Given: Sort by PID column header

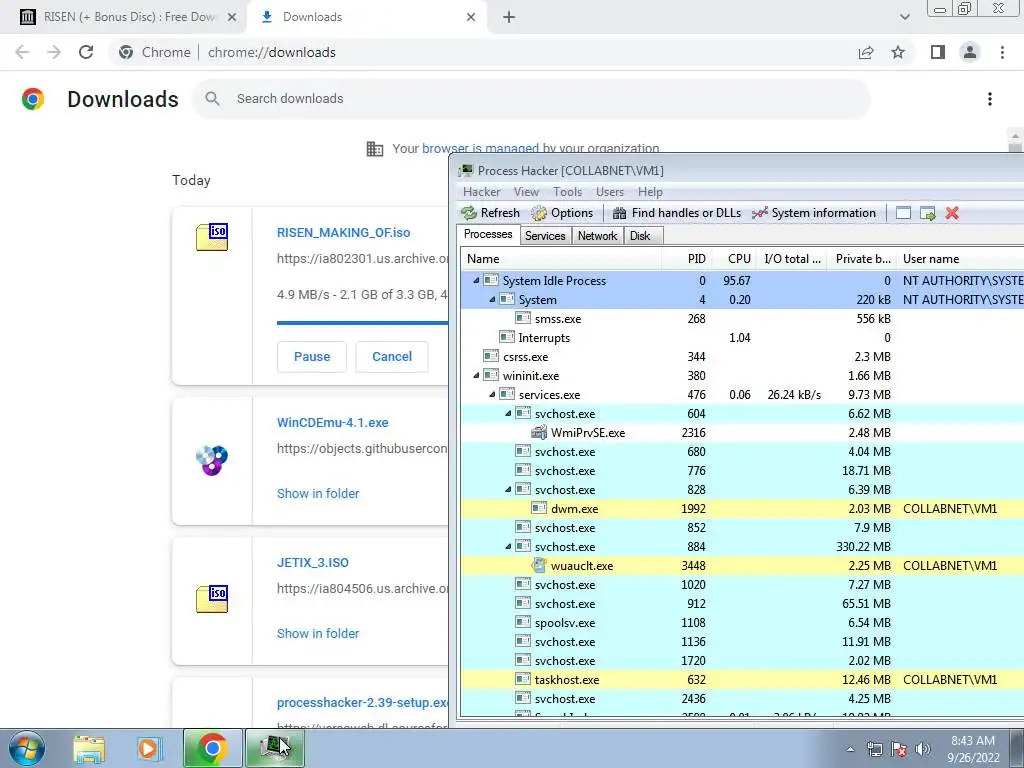Looking at the screenshot, I should (686, 259).
